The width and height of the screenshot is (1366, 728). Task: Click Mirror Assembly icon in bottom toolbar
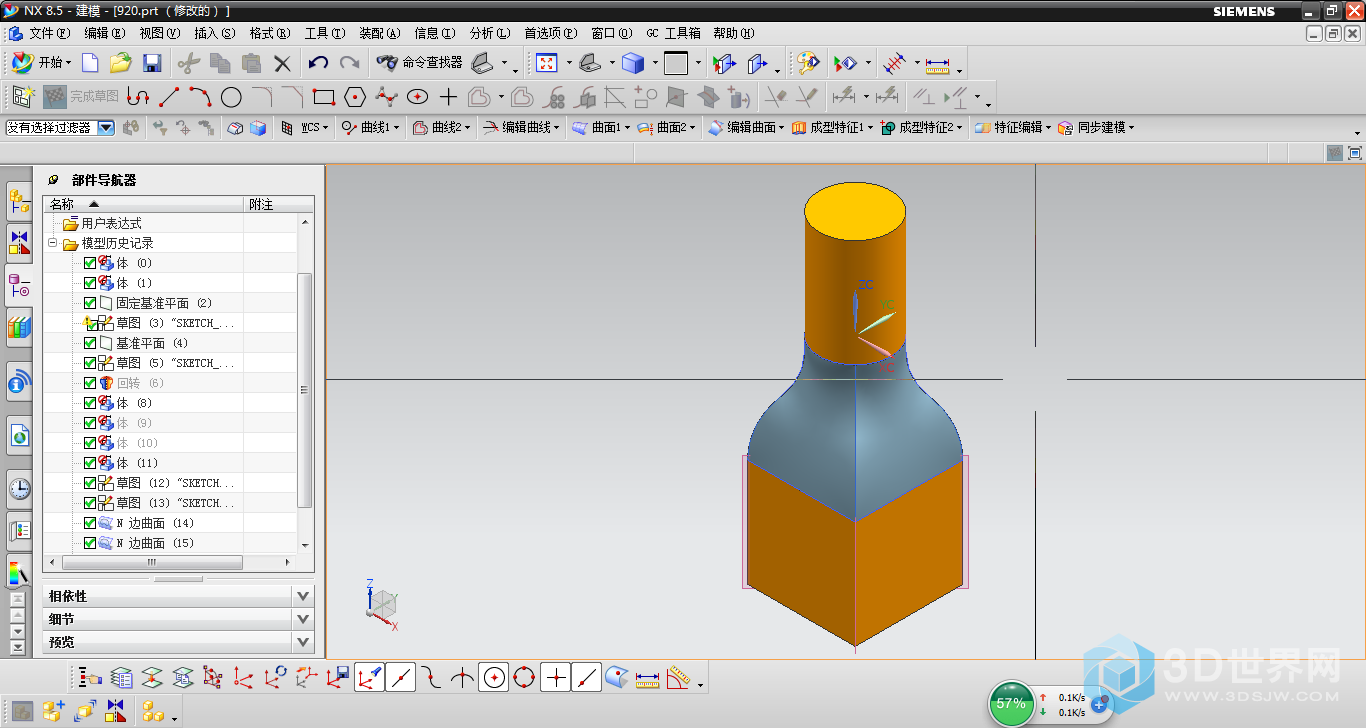point(116,711)
